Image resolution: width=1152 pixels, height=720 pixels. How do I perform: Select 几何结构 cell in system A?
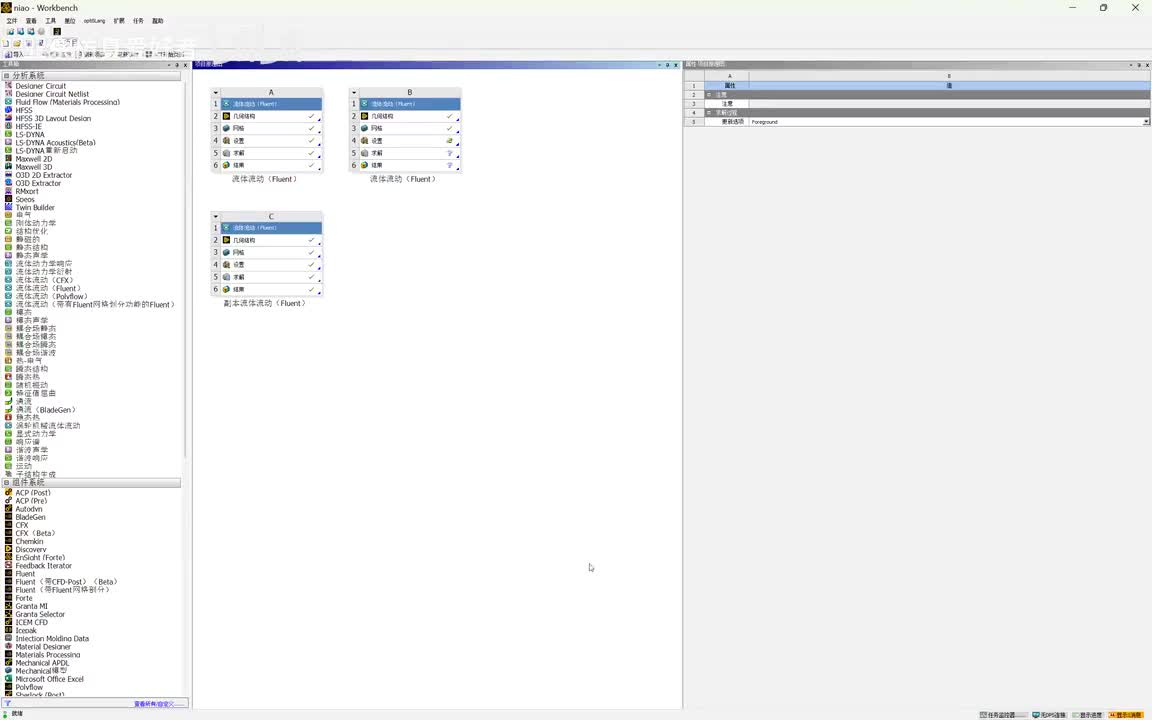(x=271, y=116)
